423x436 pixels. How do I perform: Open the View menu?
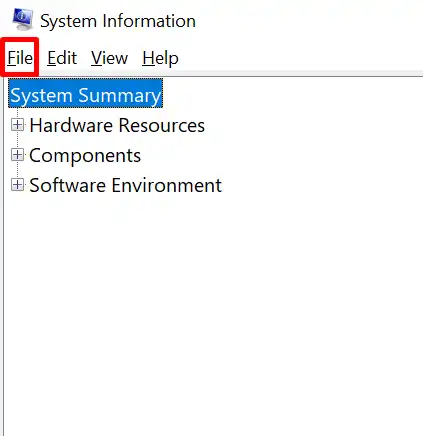[x=109, y=58]
